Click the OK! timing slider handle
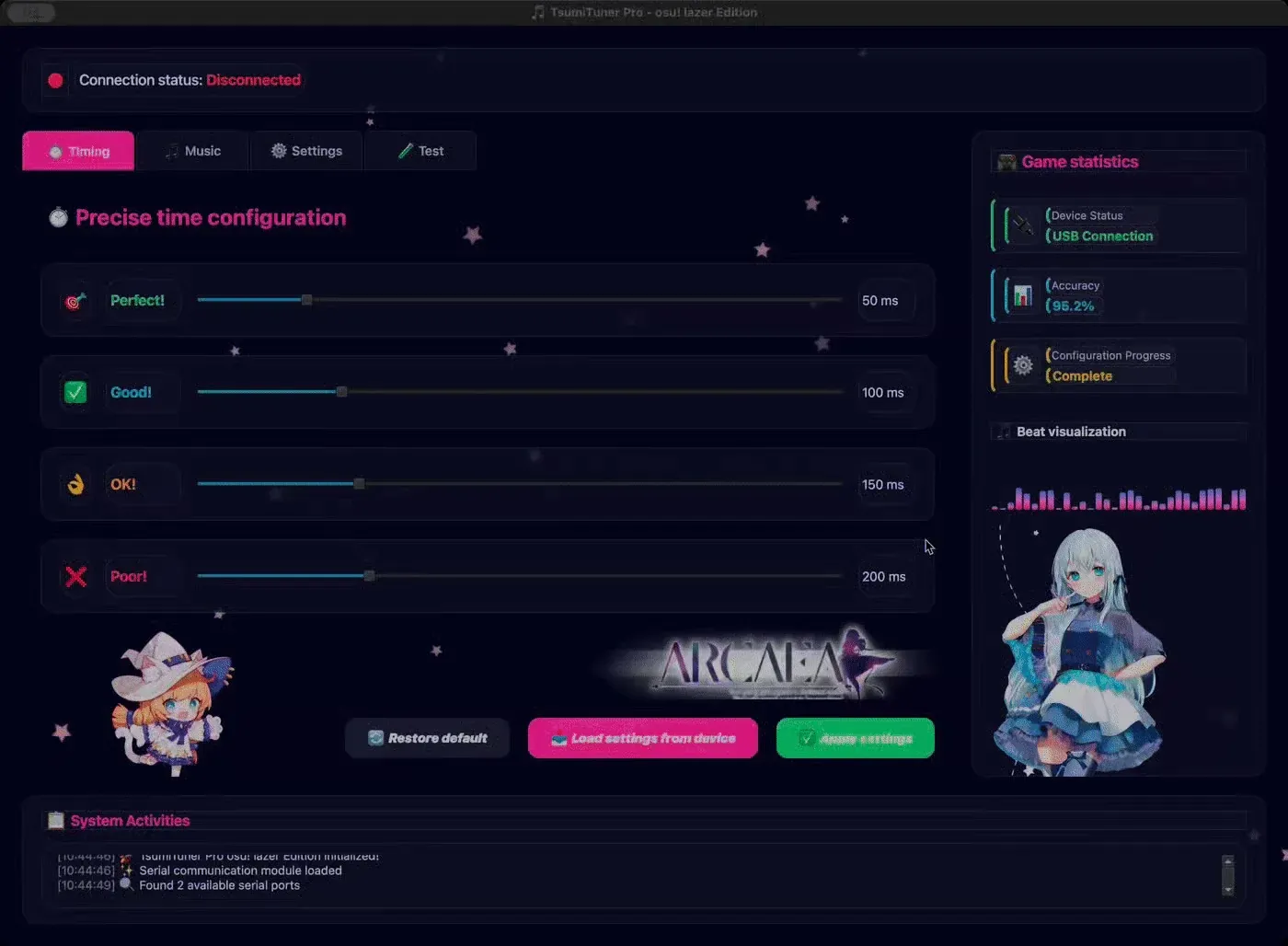The height and width of the screenshot is (946, 1288). (x=360, y=484)
